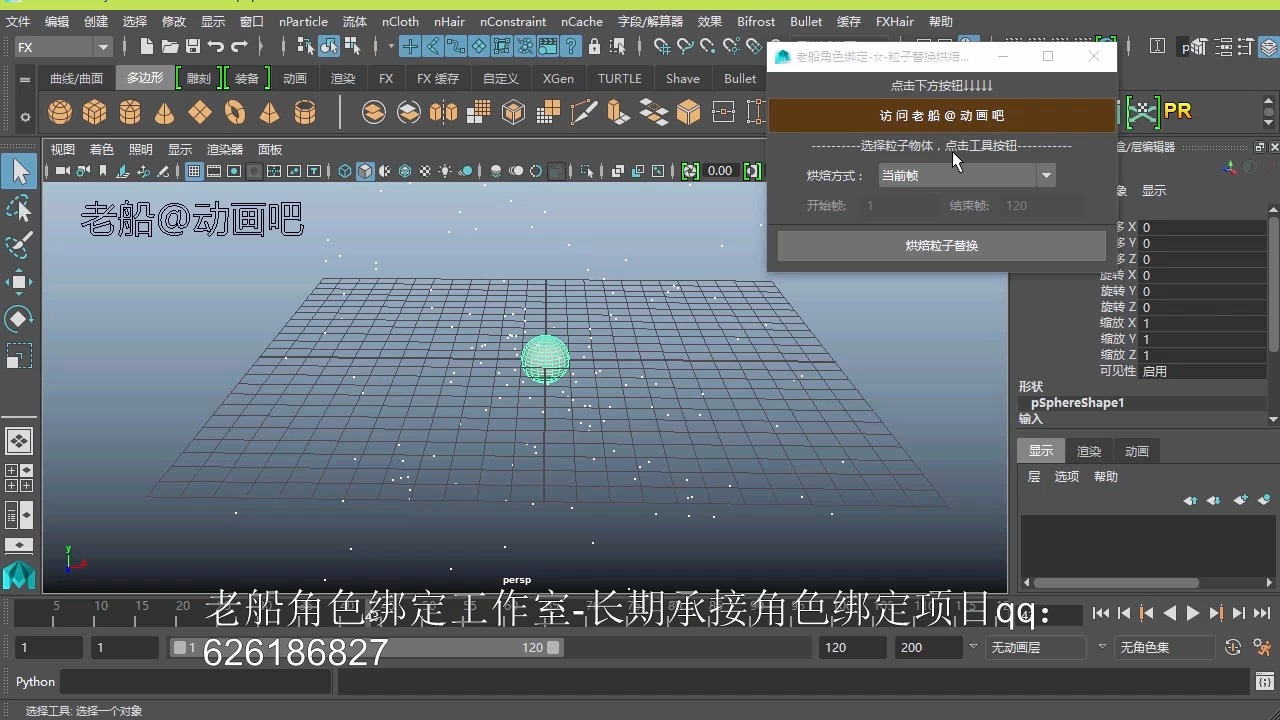
Task: Open the nParticle menu
Action: click(303, 21)
